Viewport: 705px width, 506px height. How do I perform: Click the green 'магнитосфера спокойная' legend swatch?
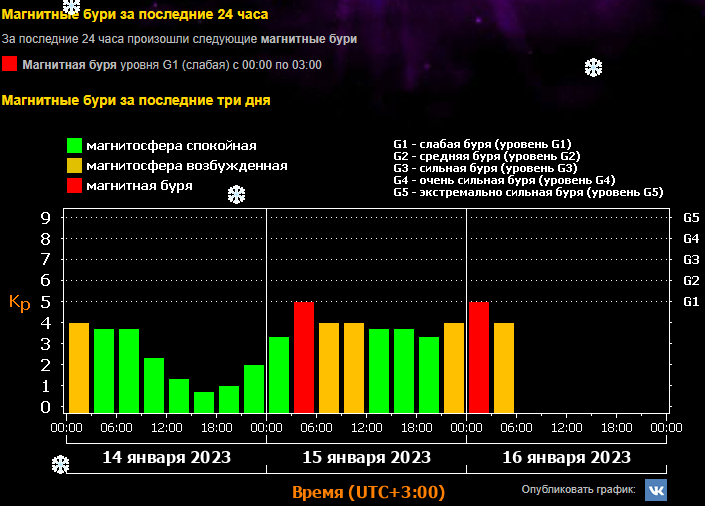[74, 145]
